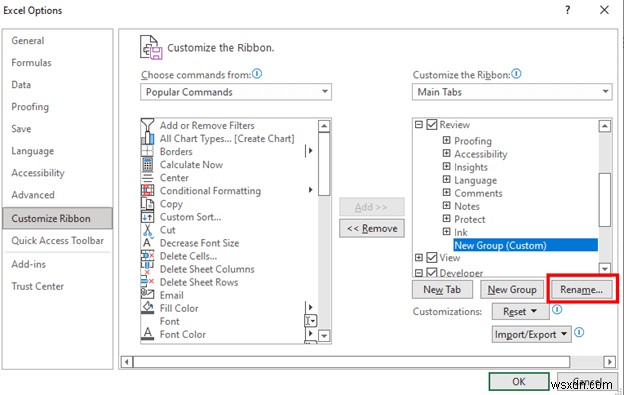624x395 pixels.
Task: Expand the Comments group
Action: click(447, 193)
